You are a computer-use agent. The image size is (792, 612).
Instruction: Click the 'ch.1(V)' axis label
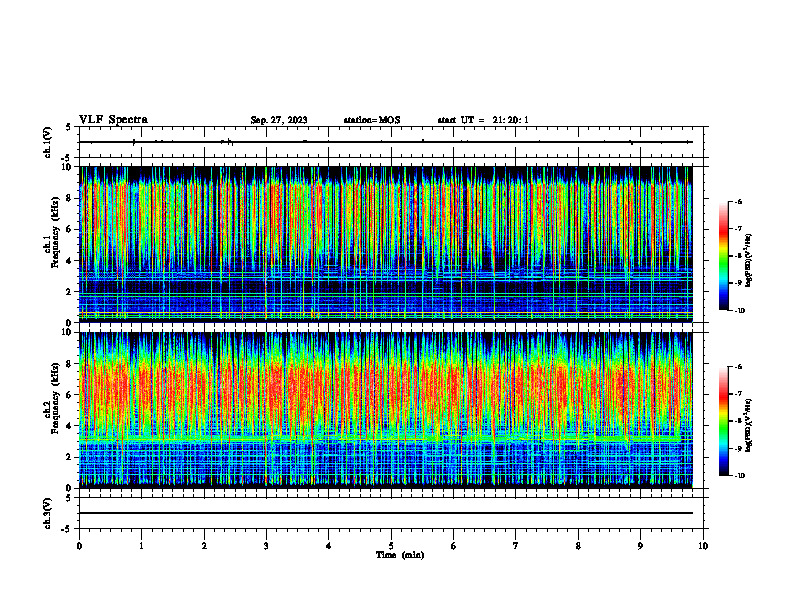(47, 142)
